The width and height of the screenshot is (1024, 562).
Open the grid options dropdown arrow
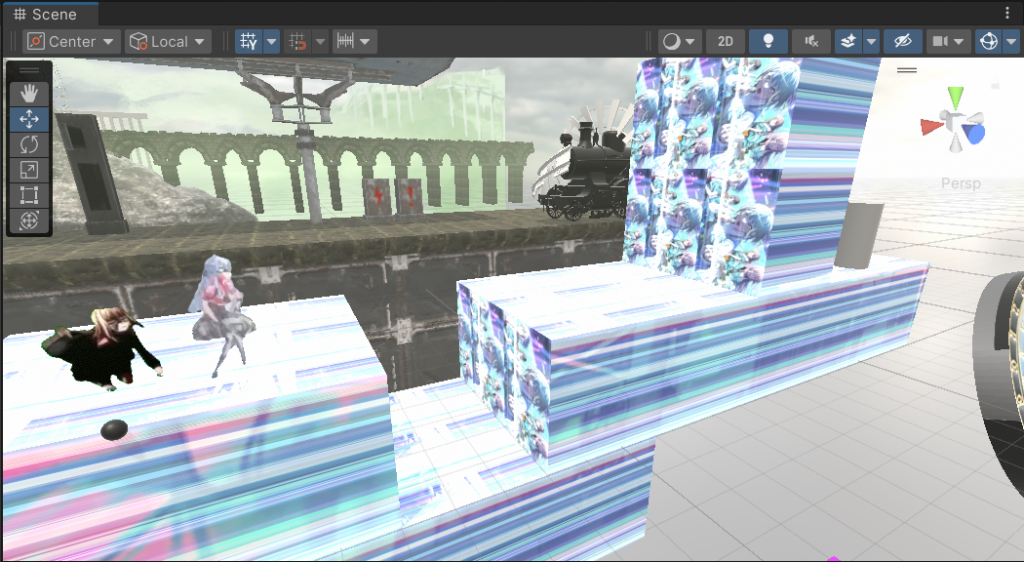(272, 42)
